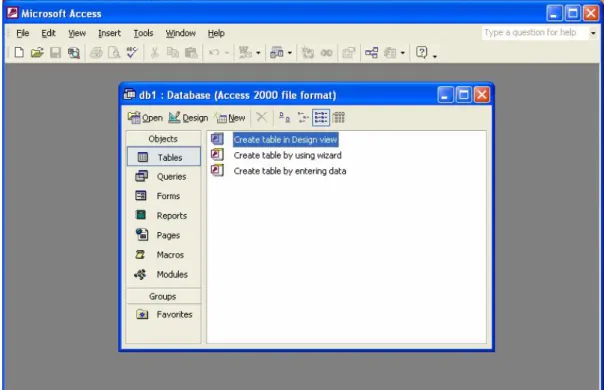The height and width of the screenshot is (390, 604).
Task: Click the Copy toolbar icon
Action: tap(173, 52)
